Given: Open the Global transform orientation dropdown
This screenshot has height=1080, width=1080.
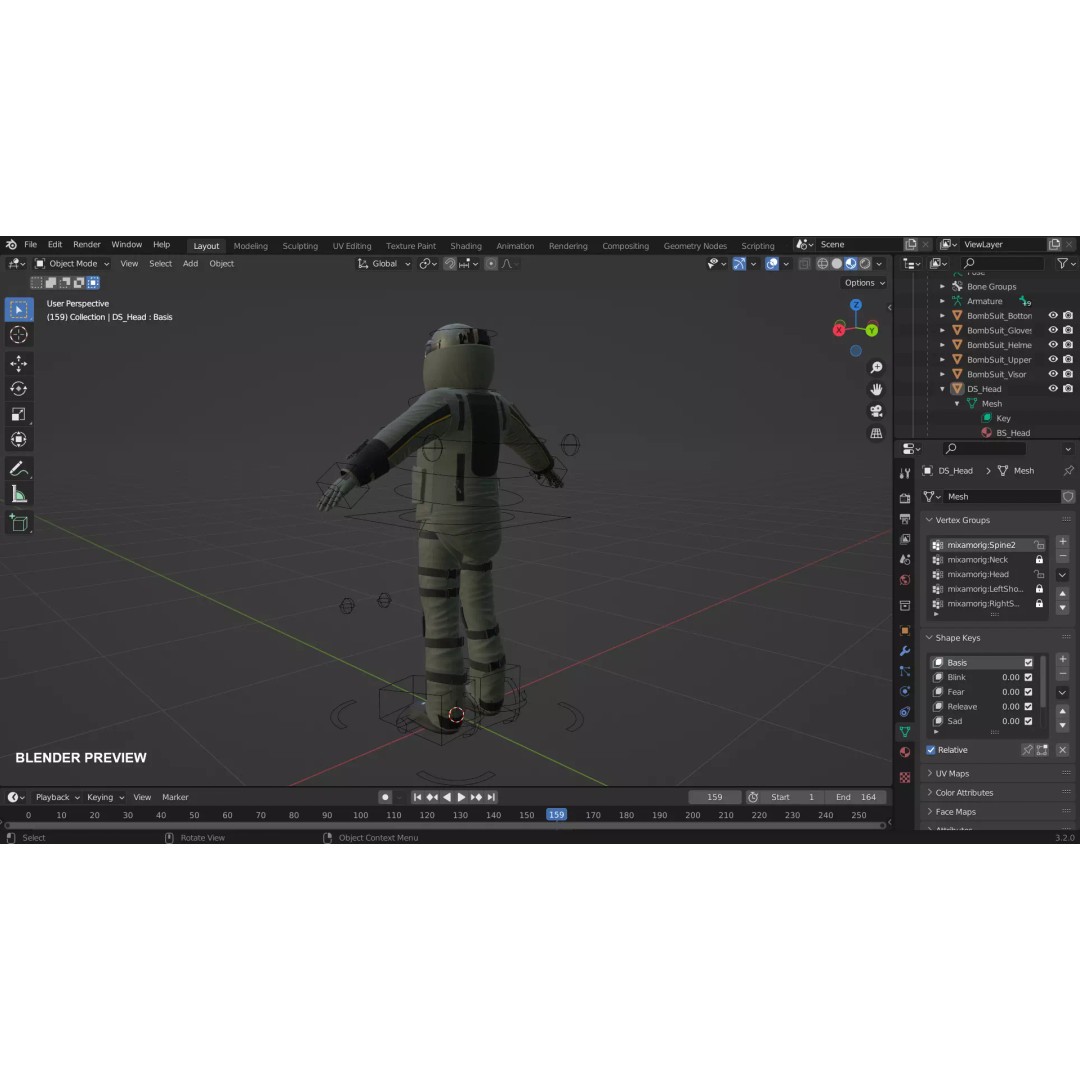Looking at the screenshot, I should point(384,264).
